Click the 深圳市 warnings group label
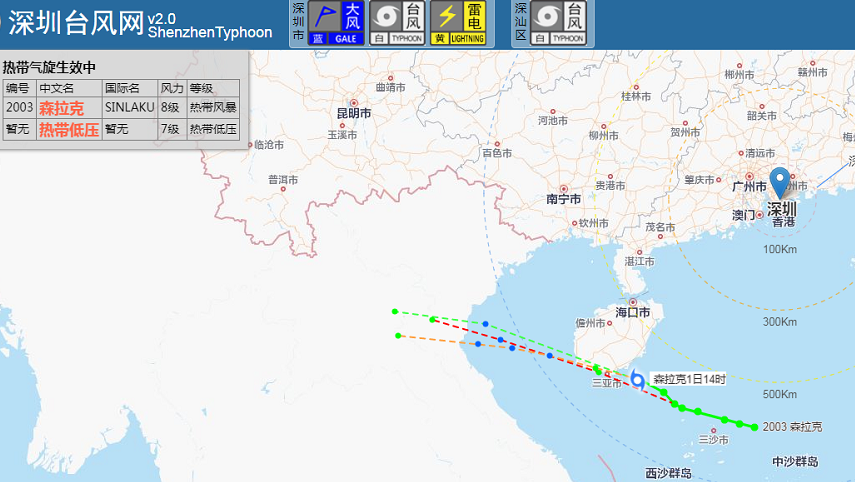Viewport: 855px width, 482px height. tap(298, 23)
